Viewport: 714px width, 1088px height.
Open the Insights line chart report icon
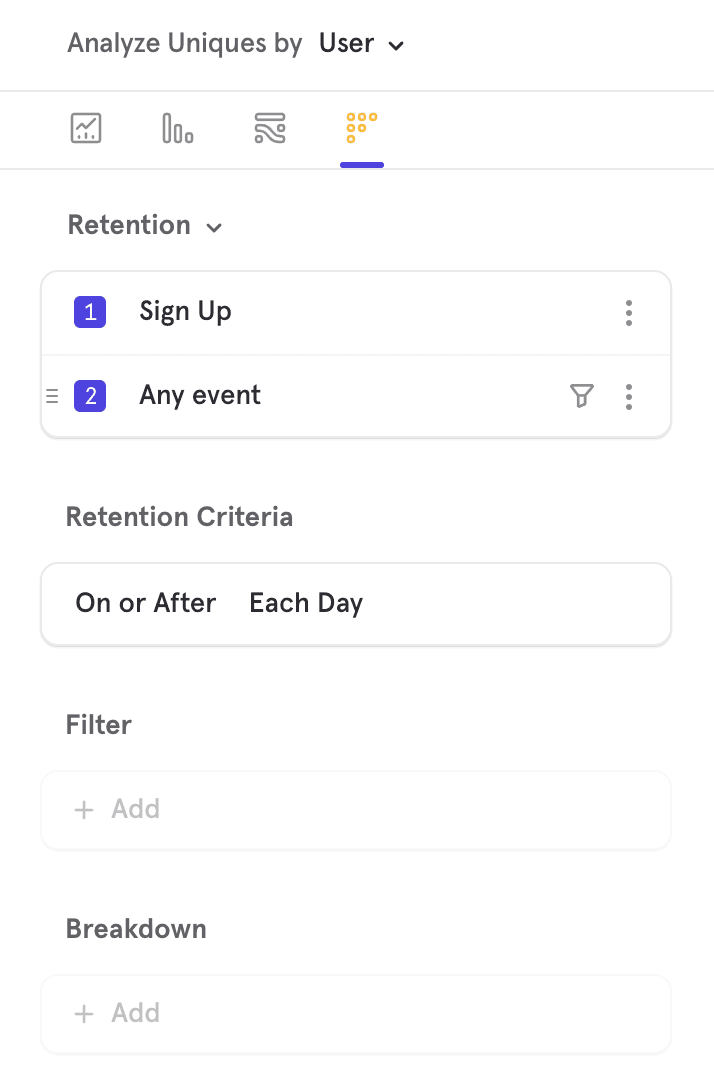[86, 128]
